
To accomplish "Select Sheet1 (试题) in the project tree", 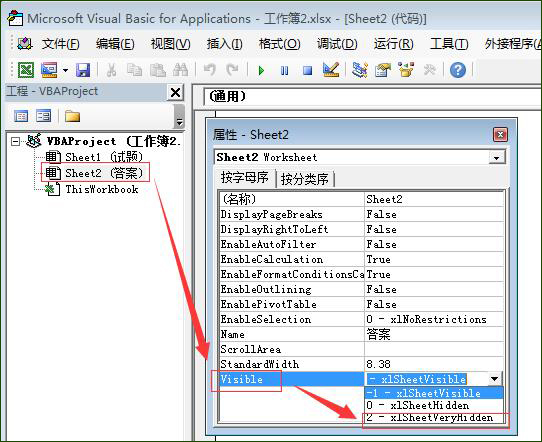I will click(x=94, y=157).
